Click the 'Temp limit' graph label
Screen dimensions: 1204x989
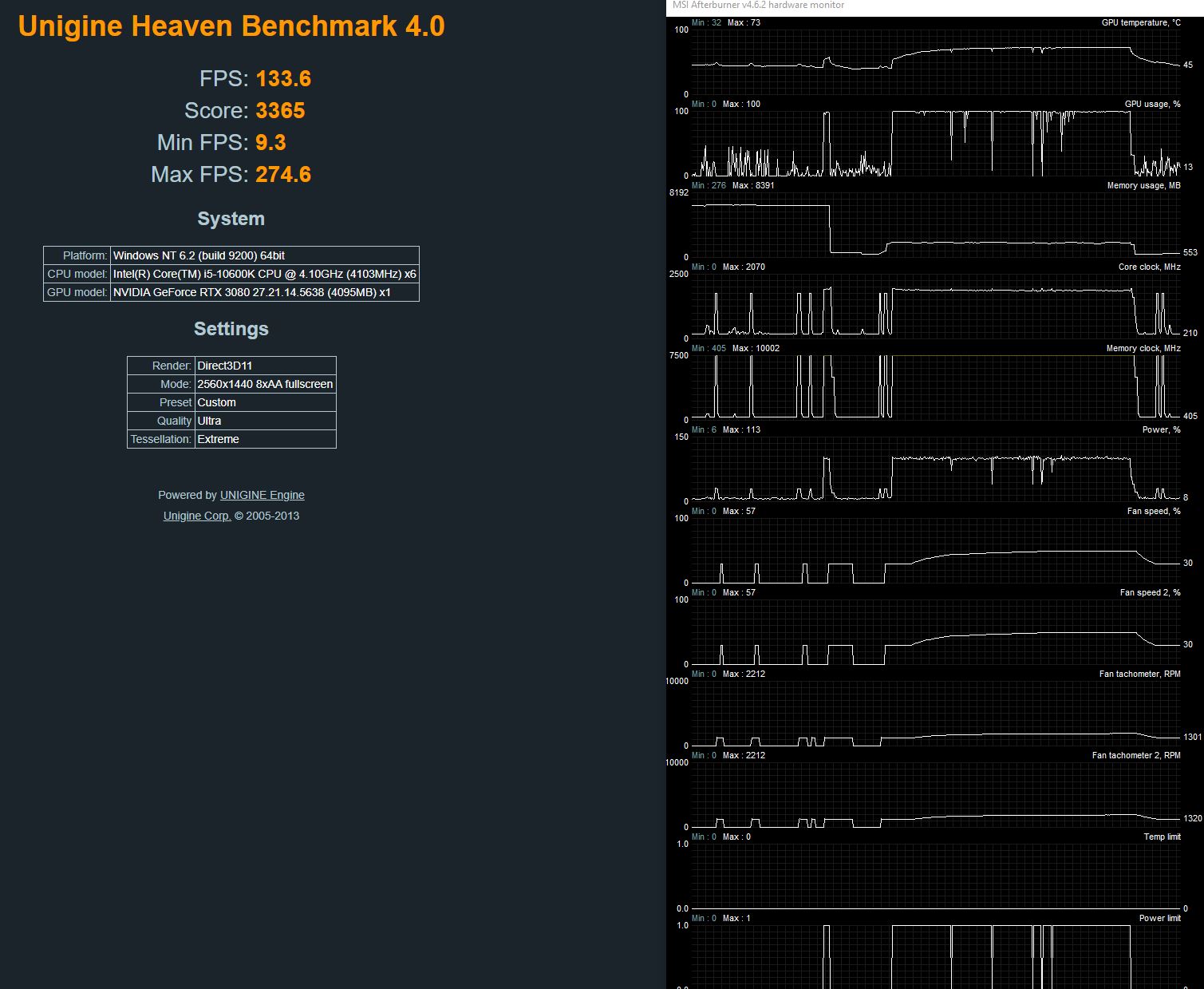[x=1163, y=837]
